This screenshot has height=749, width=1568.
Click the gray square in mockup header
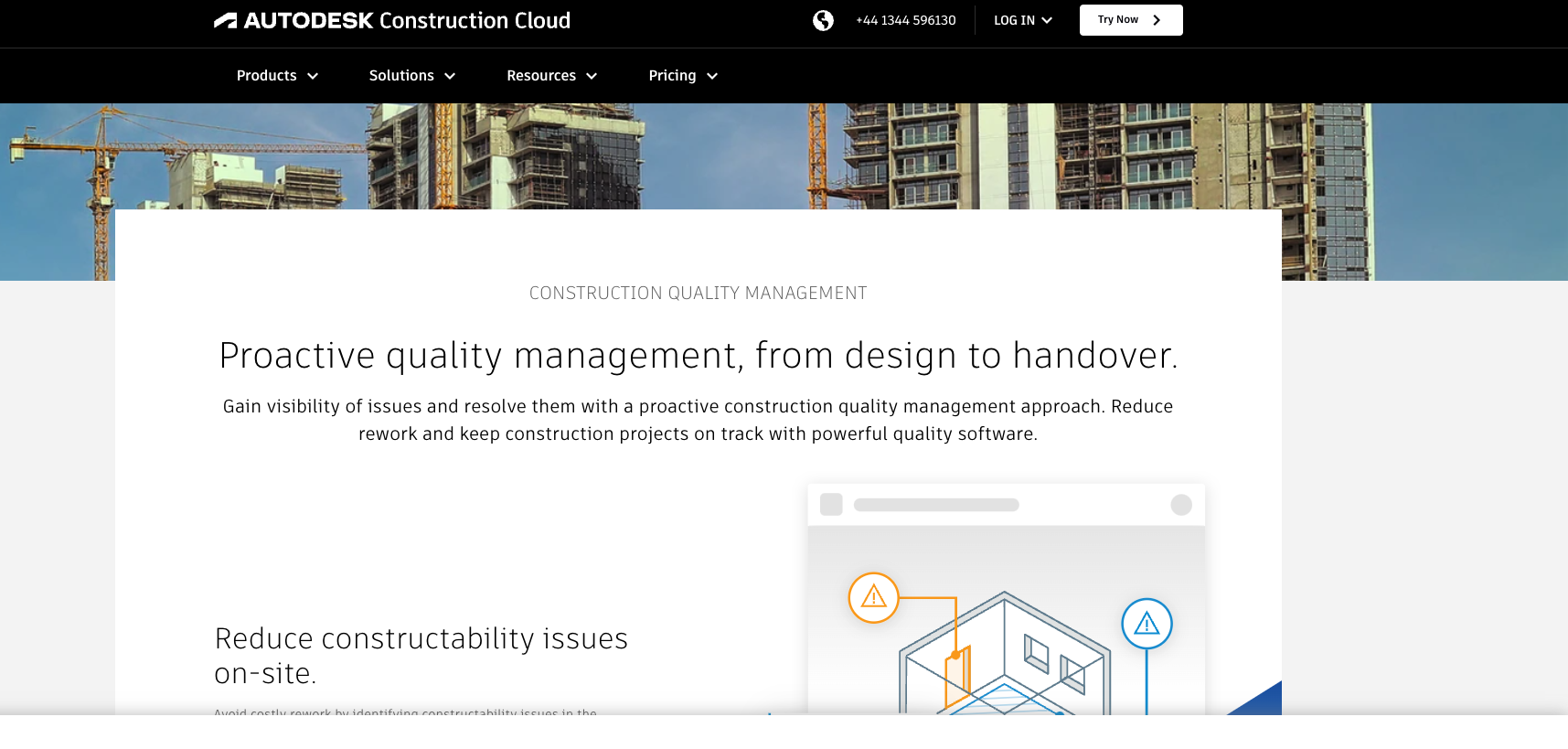(x=831, y=505)
